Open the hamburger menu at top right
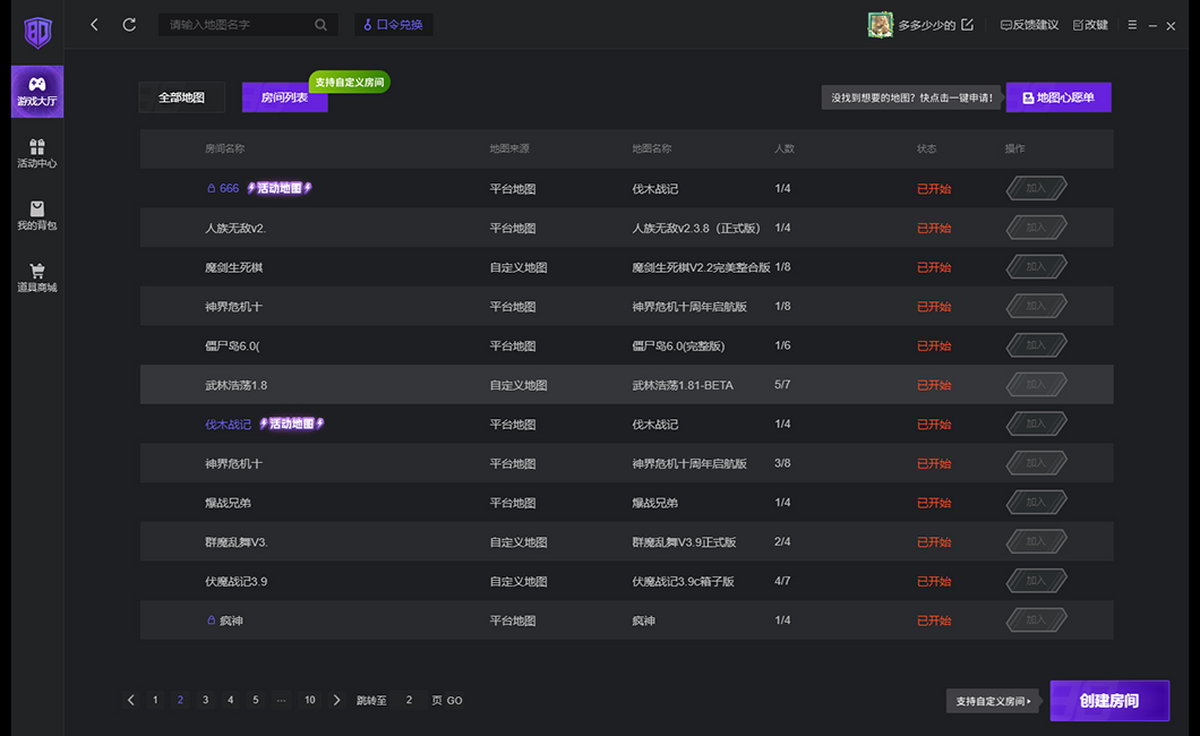Screen dimensions: 1200x736 click(1132, 25)
